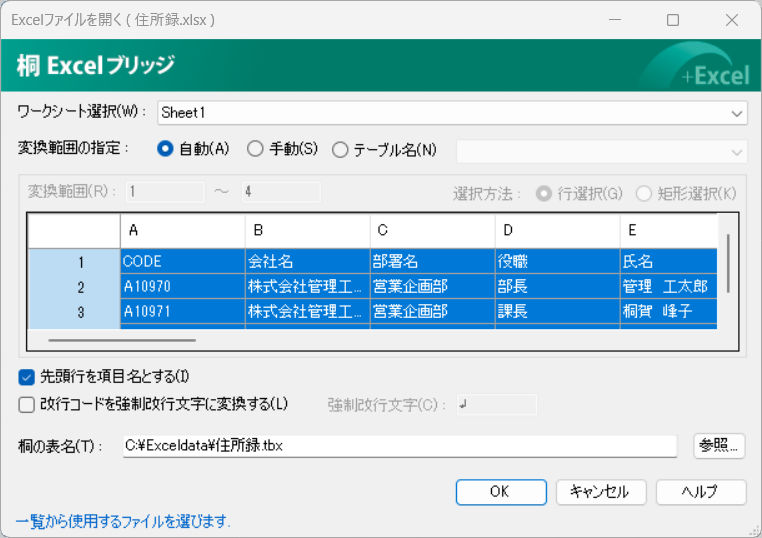Click 株式会社管理工… cell in row 2
Viewport: 762px width, 538px height.
tap(308, 286)
